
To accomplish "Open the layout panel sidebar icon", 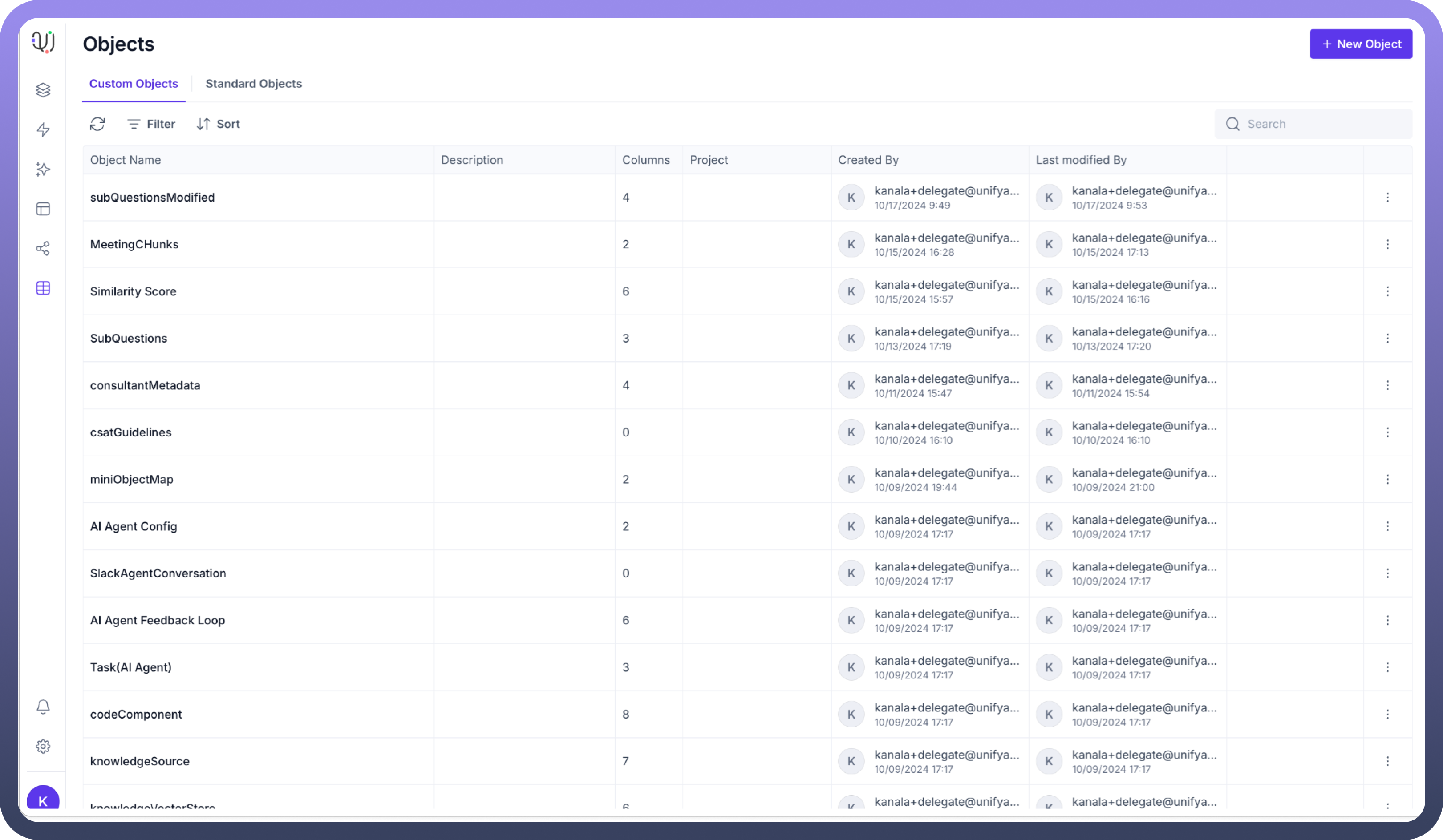I will [43, 209].
